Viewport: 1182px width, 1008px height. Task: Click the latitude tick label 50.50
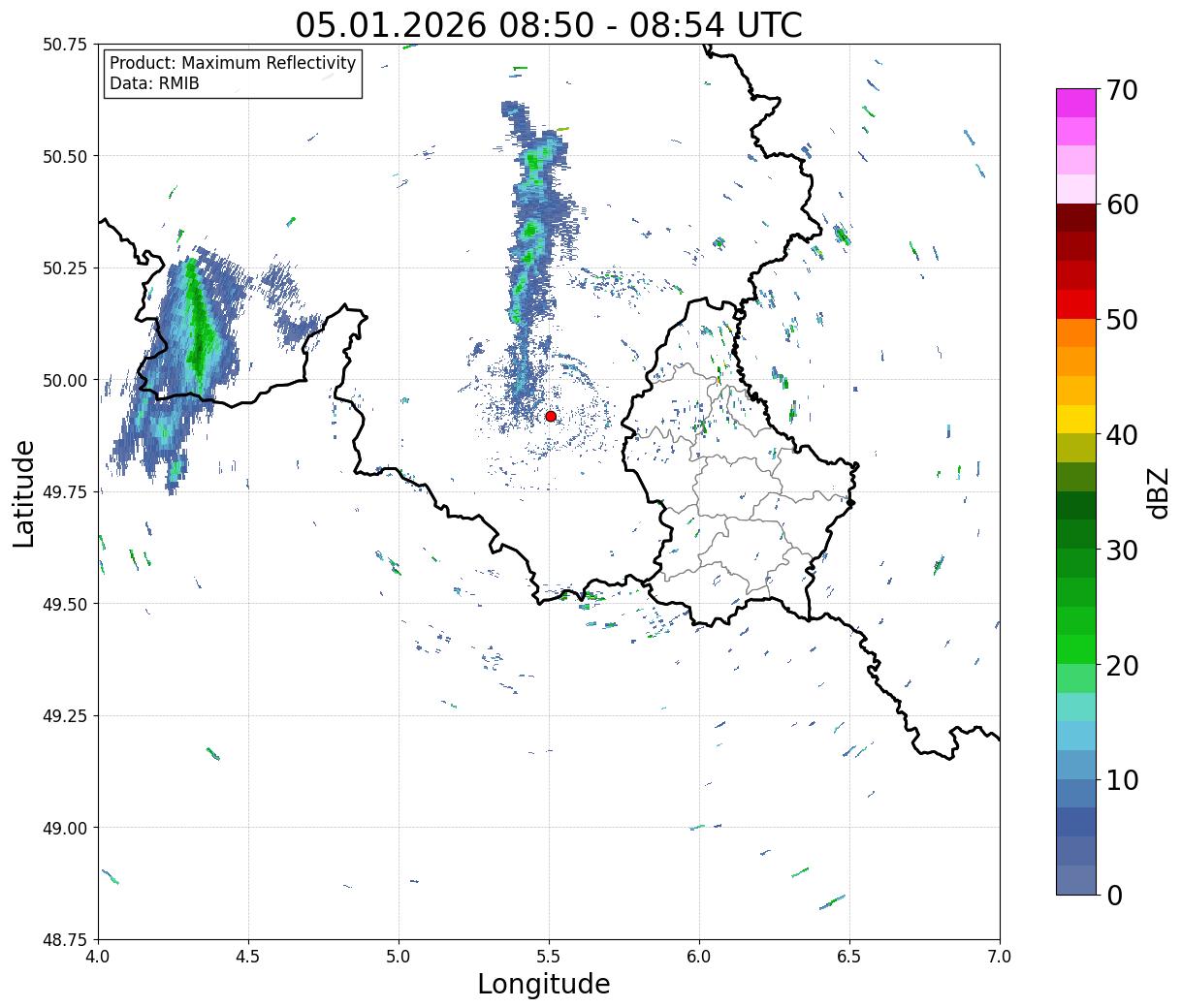65,156
